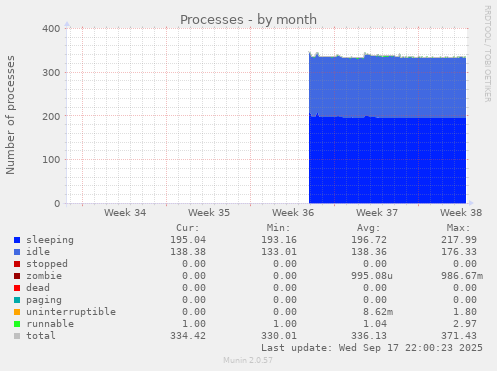Click the 'Cur:' column header
The image size is (497, 371).
188,228
